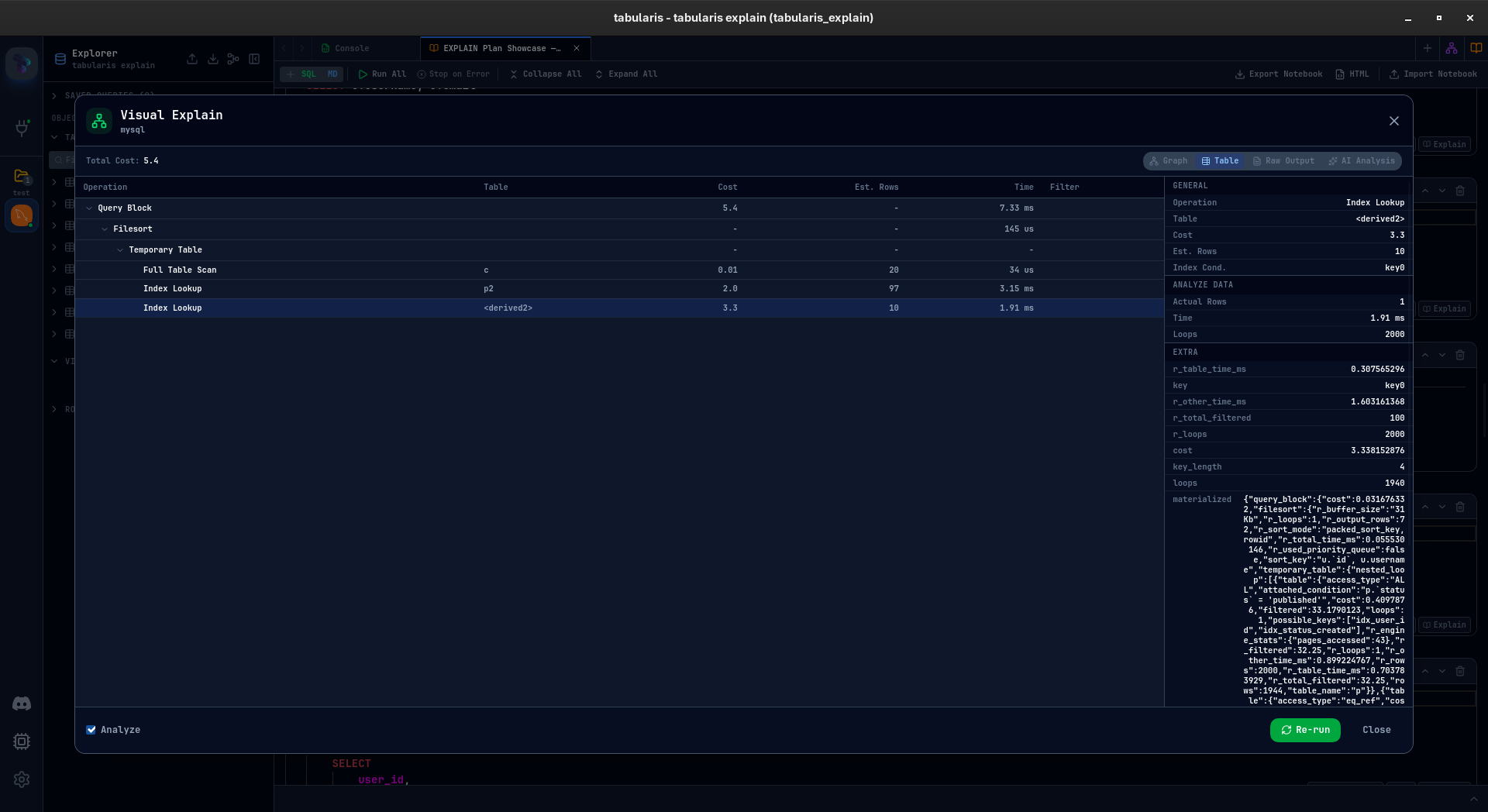This screenshot has height=812, width=1488.
Task: Collapse the Temporary Table node
Action: tap(120, 249)
